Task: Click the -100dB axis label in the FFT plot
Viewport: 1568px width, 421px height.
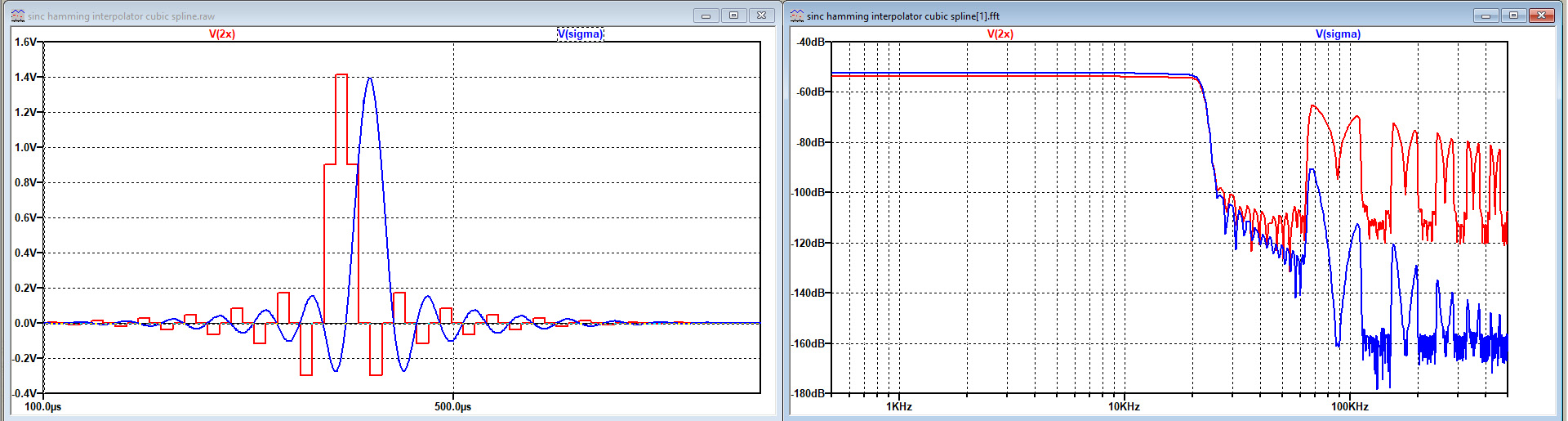Action: [x=808, y=193]
